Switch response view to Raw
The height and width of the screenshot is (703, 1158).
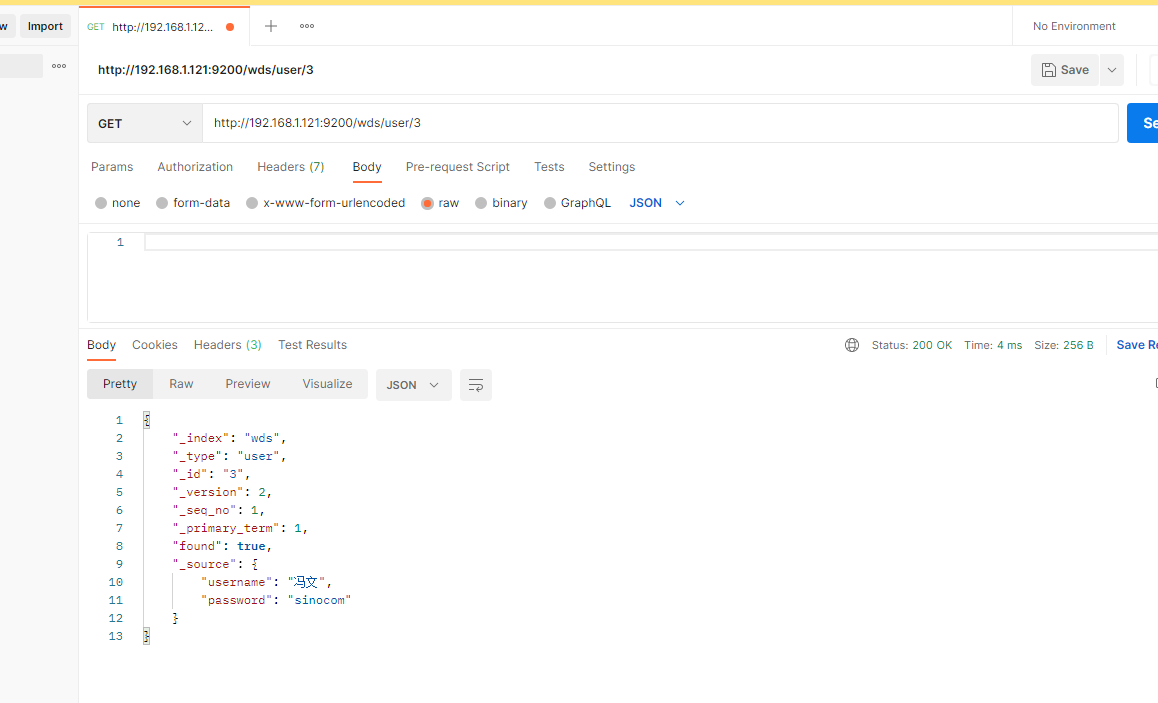(x=181, y=384)
